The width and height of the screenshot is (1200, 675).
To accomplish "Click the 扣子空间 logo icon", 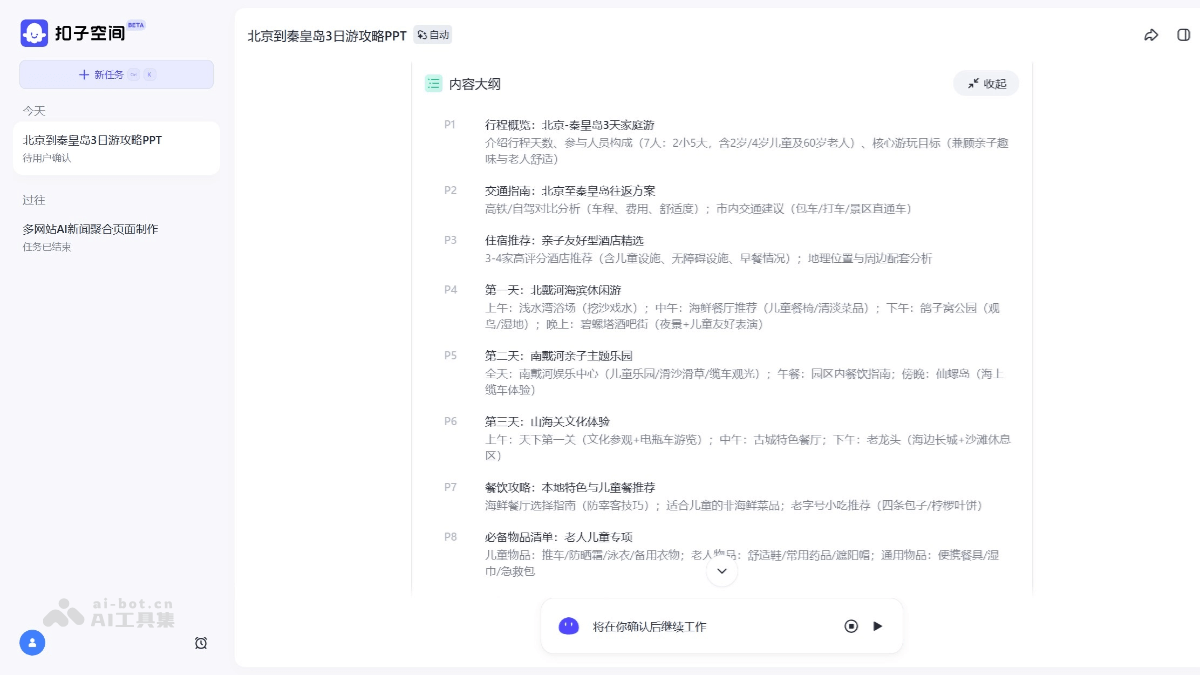I will pyautogui.click(x=33, y=33).
